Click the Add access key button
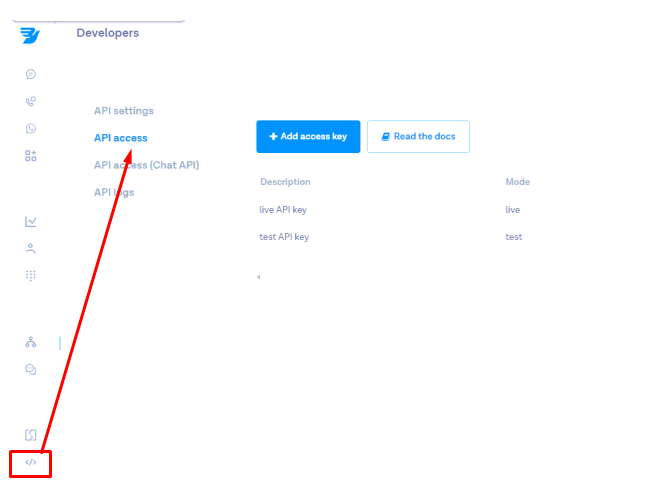 point(308,137)
